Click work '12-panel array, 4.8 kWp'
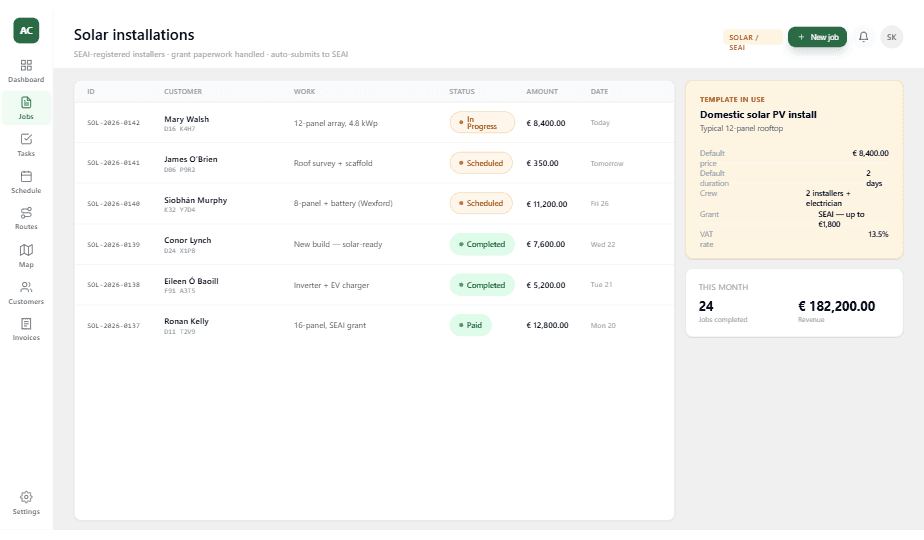The width and height of the screenshot is (924, 540). (x=335, y=123)
